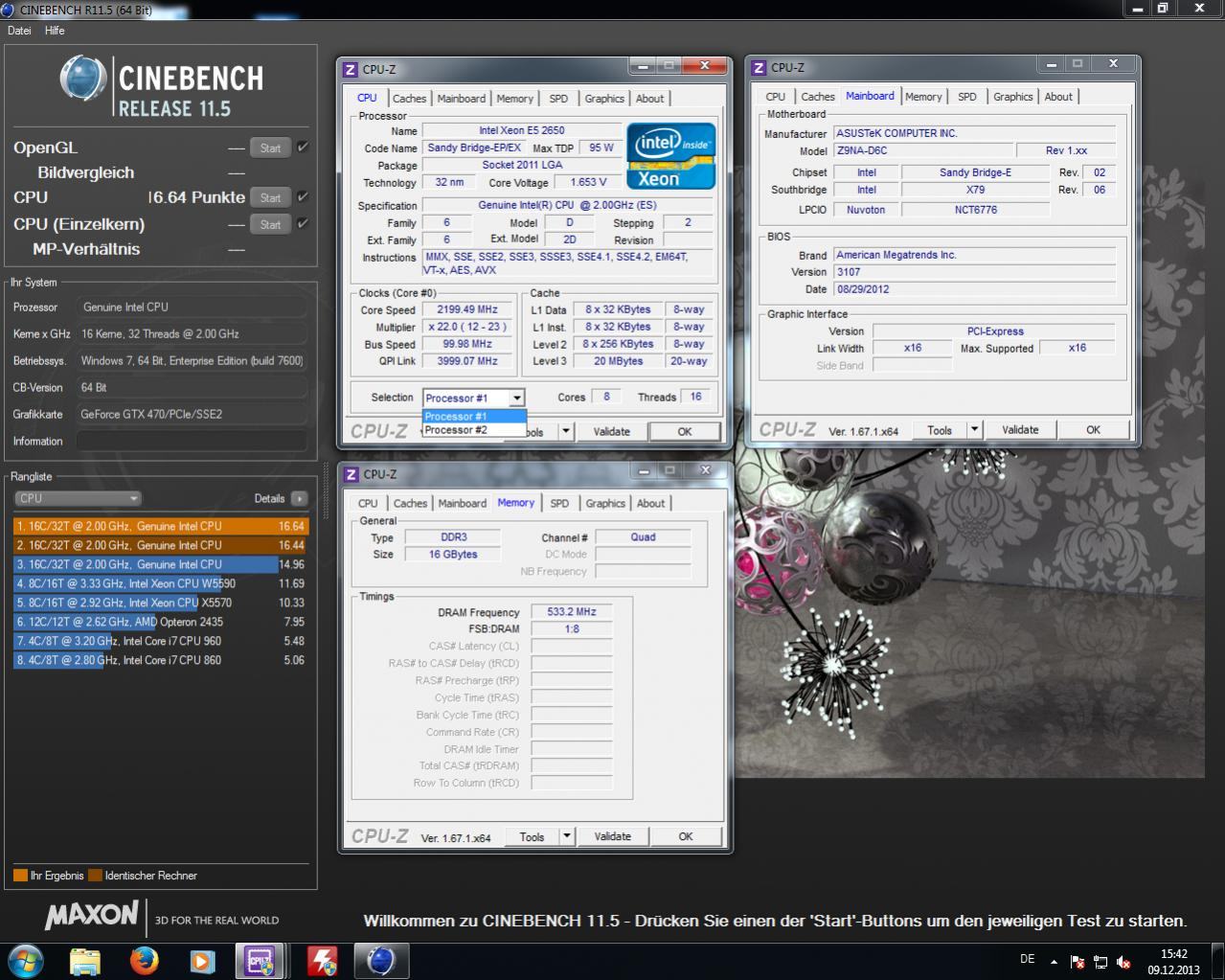Open Windows Media Player taskbar icon
Viewport: 1225px width, 980px height.
point(201,960)
